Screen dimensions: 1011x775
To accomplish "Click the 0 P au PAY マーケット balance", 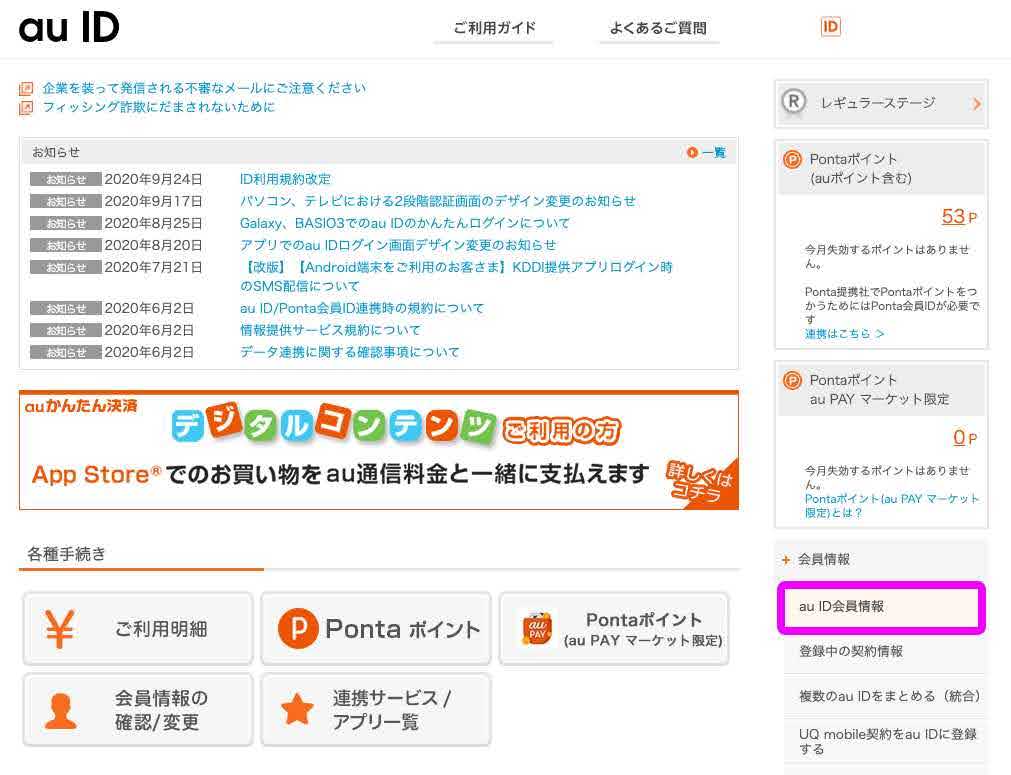I will click(x=965, y=438).
